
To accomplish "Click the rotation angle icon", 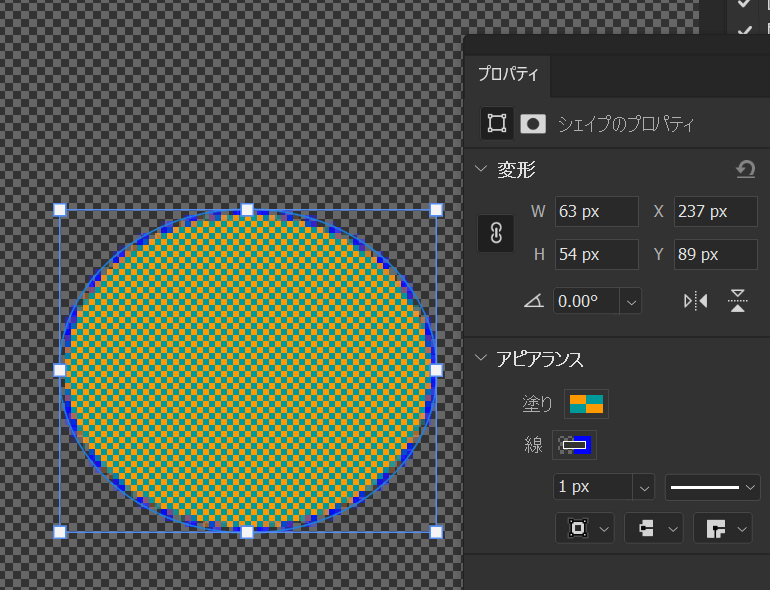I will [532, 300].
